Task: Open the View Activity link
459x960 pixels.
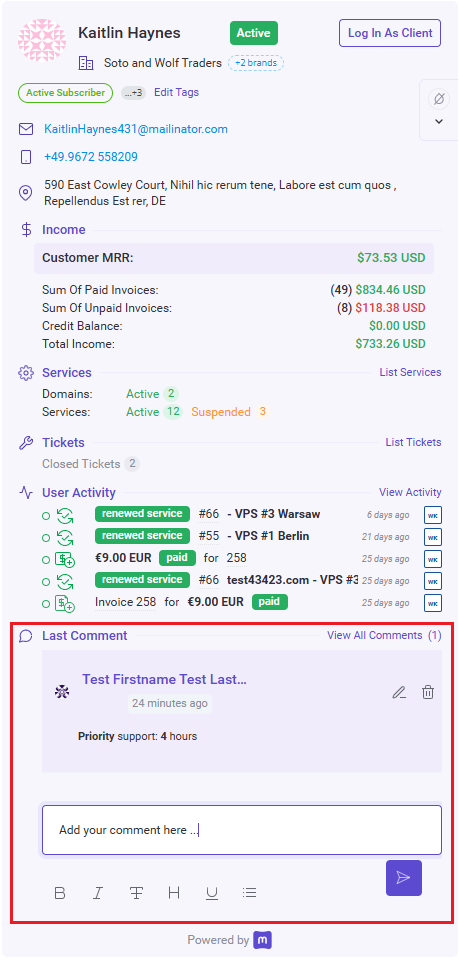Action: tap(410, 492)
